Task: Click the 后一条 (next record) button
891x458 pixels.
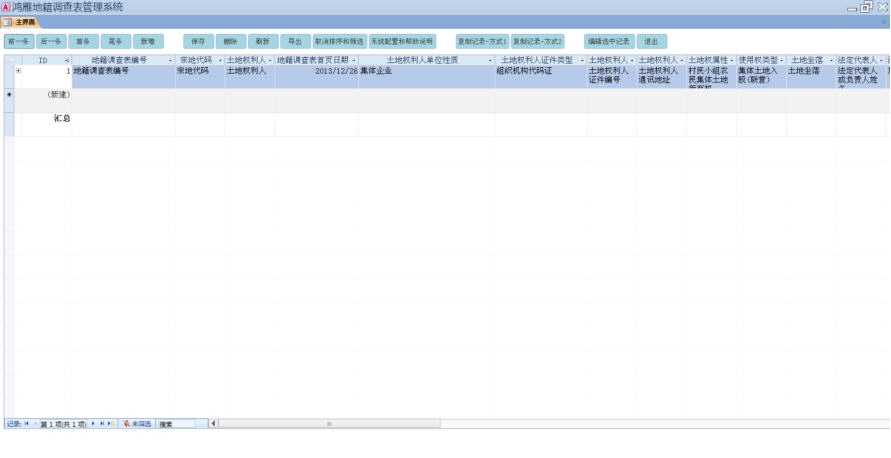Action: (x=51, y=41)
